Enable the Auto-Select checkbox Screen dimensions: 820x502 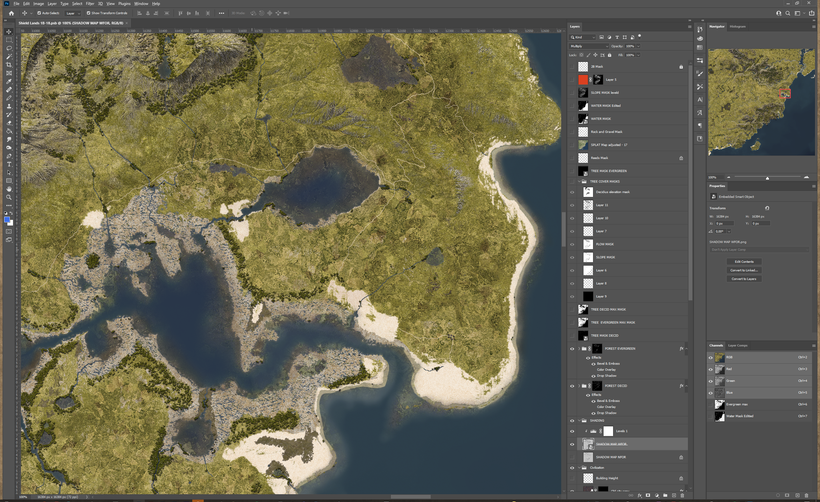(38, 13)
